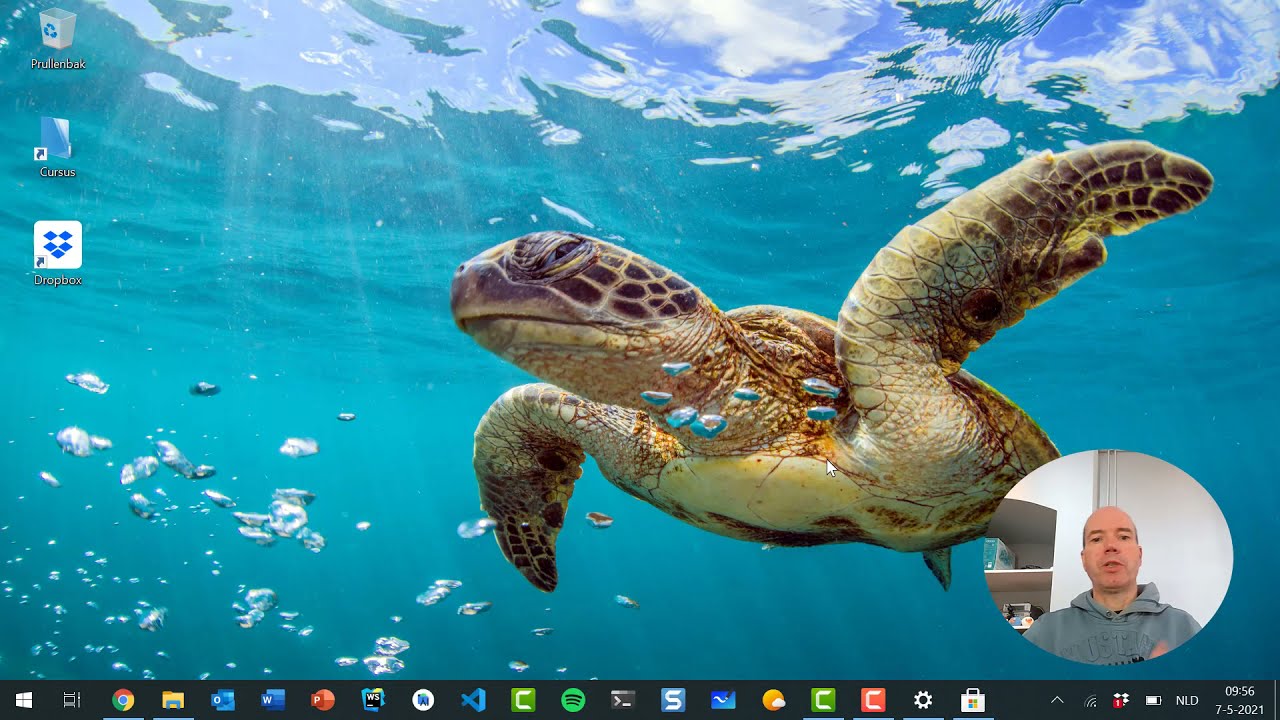
Task: Open the red Camtasia Recorder taskbar icon
Action: (873, 700)
